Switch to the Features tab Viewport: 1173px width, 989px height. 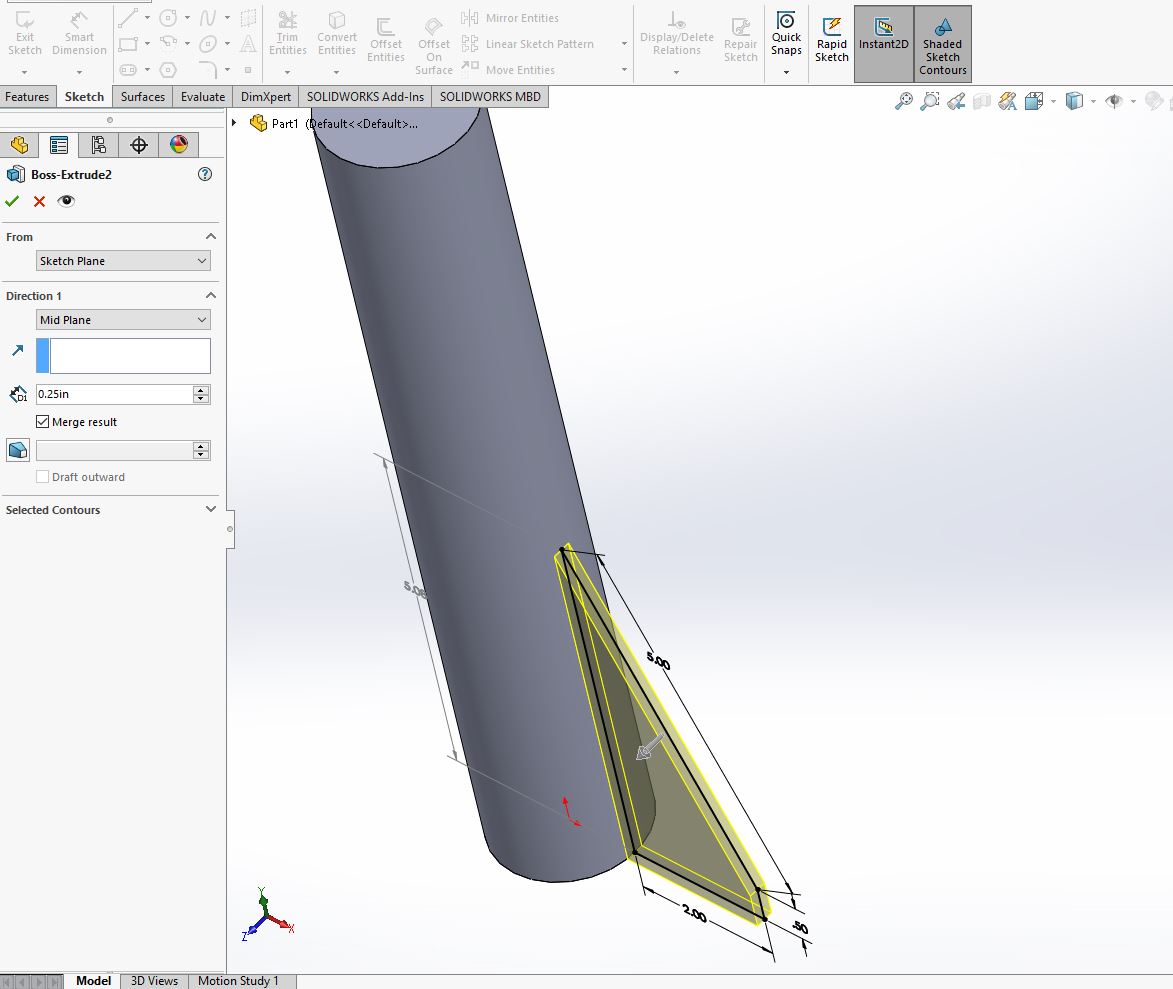coord(27,96)
